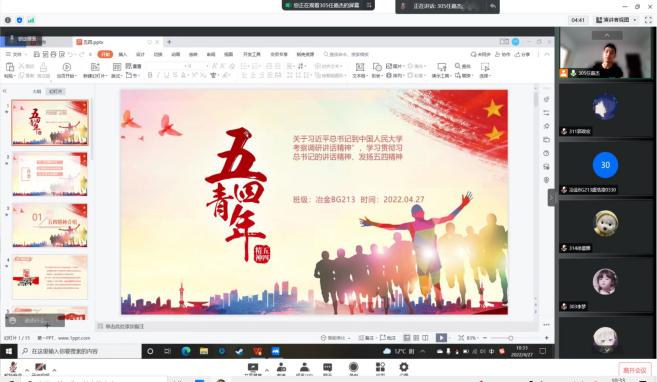
Task: Open the chat icon in meeting toolbar
Action: (x=328, y=367)
